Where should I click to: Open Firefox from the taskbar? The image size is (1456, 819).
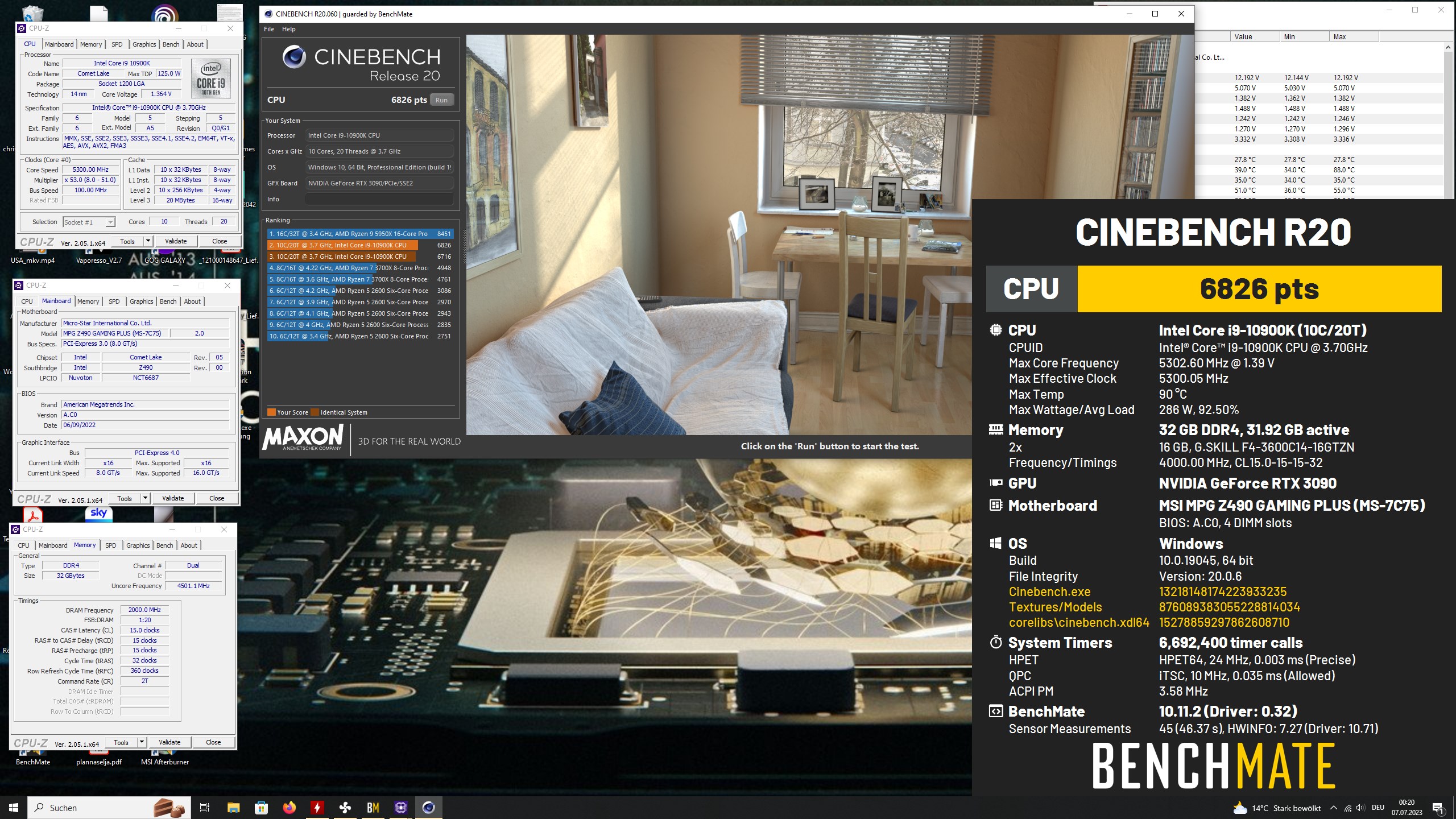pos(289,808)
